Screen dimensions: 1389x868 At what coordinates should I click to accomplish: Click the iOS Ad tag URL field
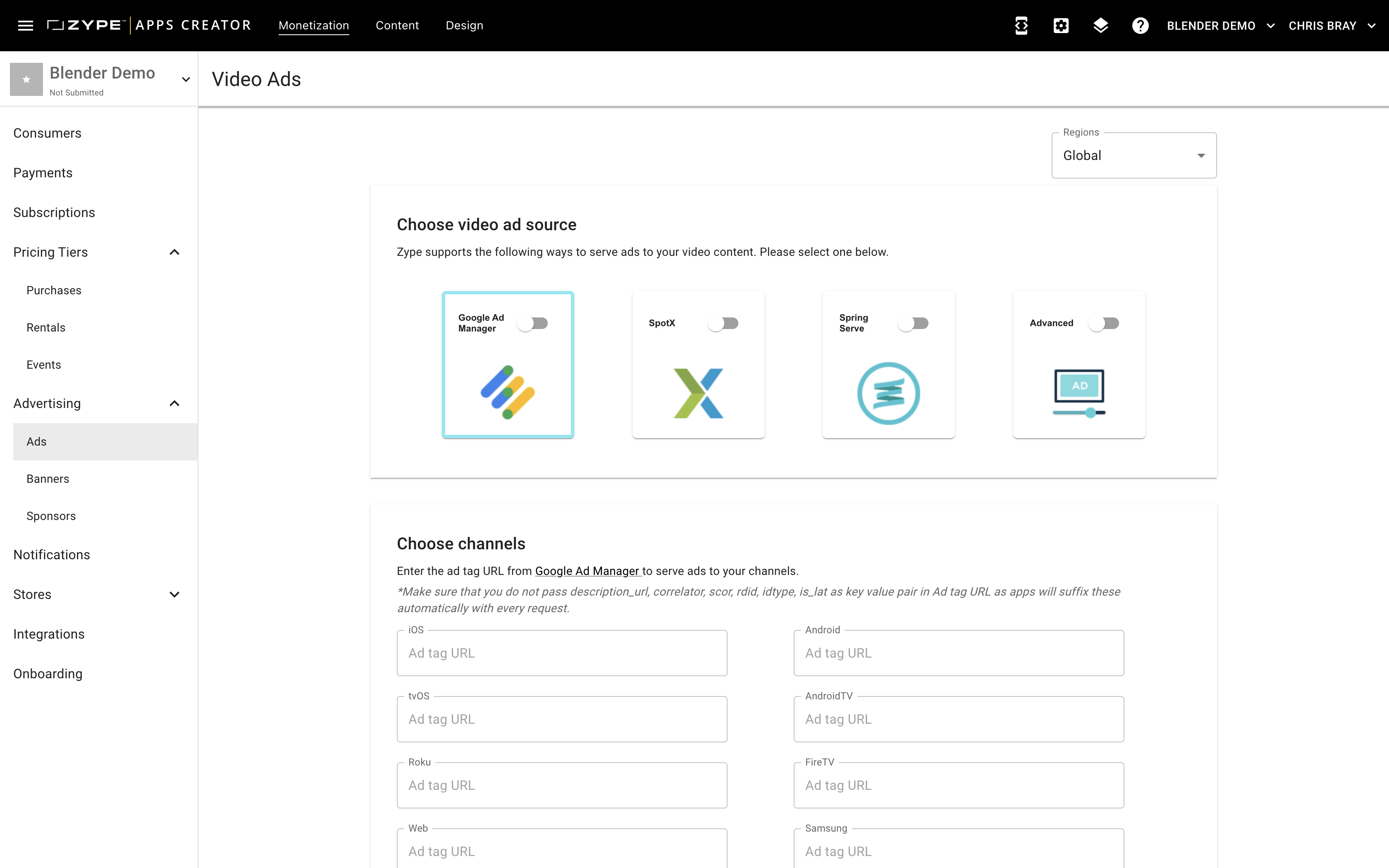pyautogui.click(x=561, y=653)
